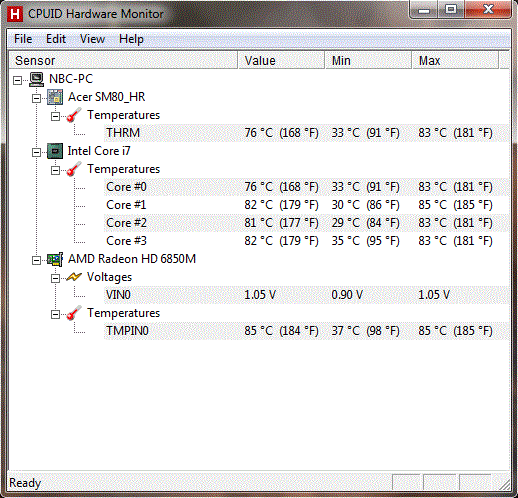Click TMPIN0 min 37 °C (98 °F)
This screenshot has height=498, width=518.
(365, 331)
